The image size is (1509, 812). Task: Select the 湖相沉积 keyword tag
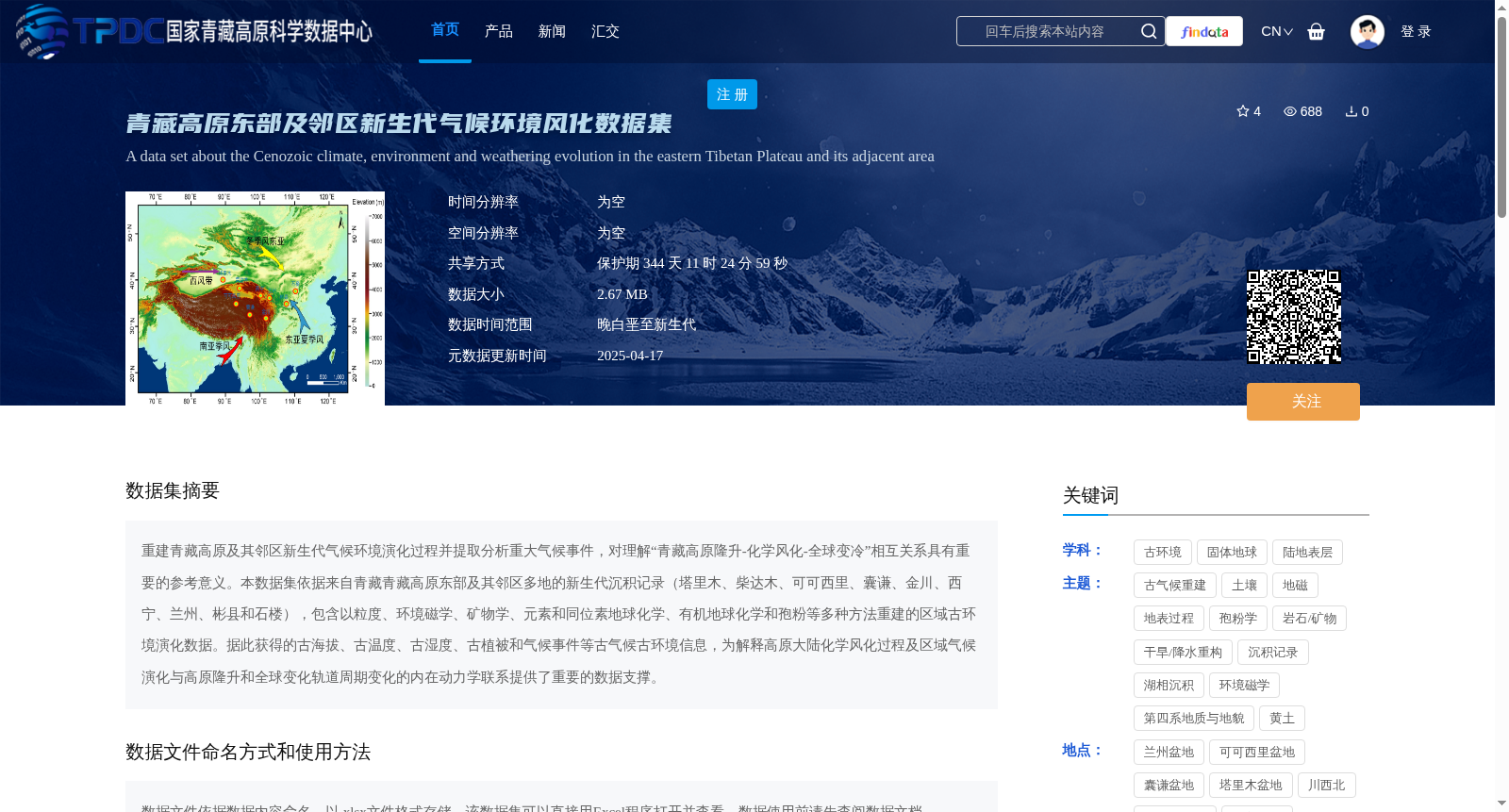[x=1169, y=686]
